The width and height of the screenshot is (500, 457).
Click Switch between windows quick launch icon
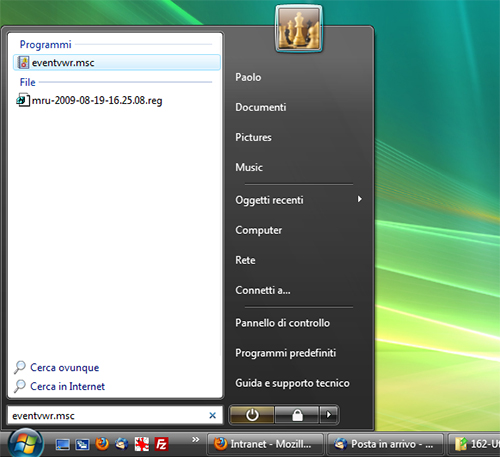click(x=82, y=444)
